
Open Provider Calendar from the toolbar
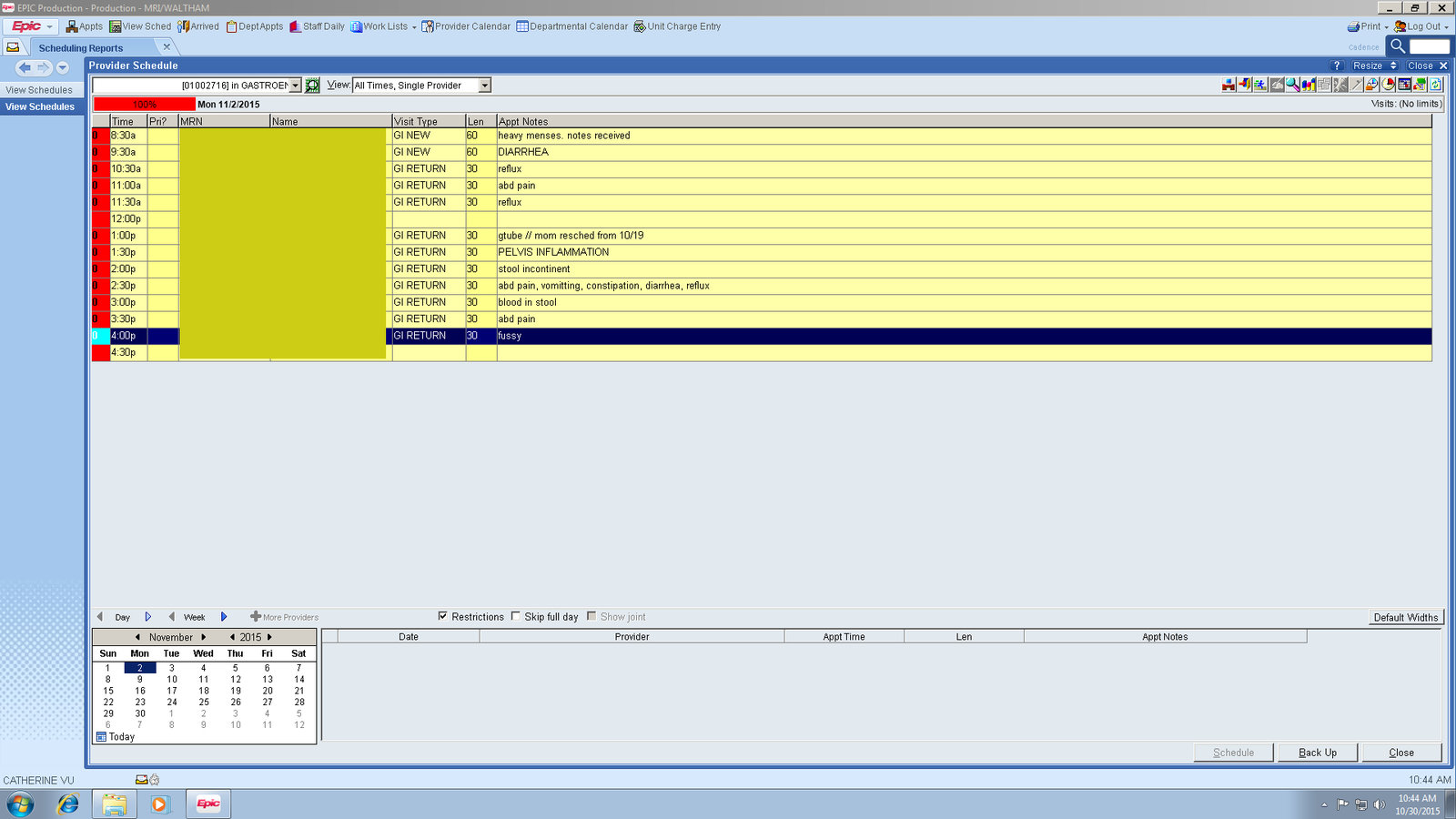click(466, 26)
